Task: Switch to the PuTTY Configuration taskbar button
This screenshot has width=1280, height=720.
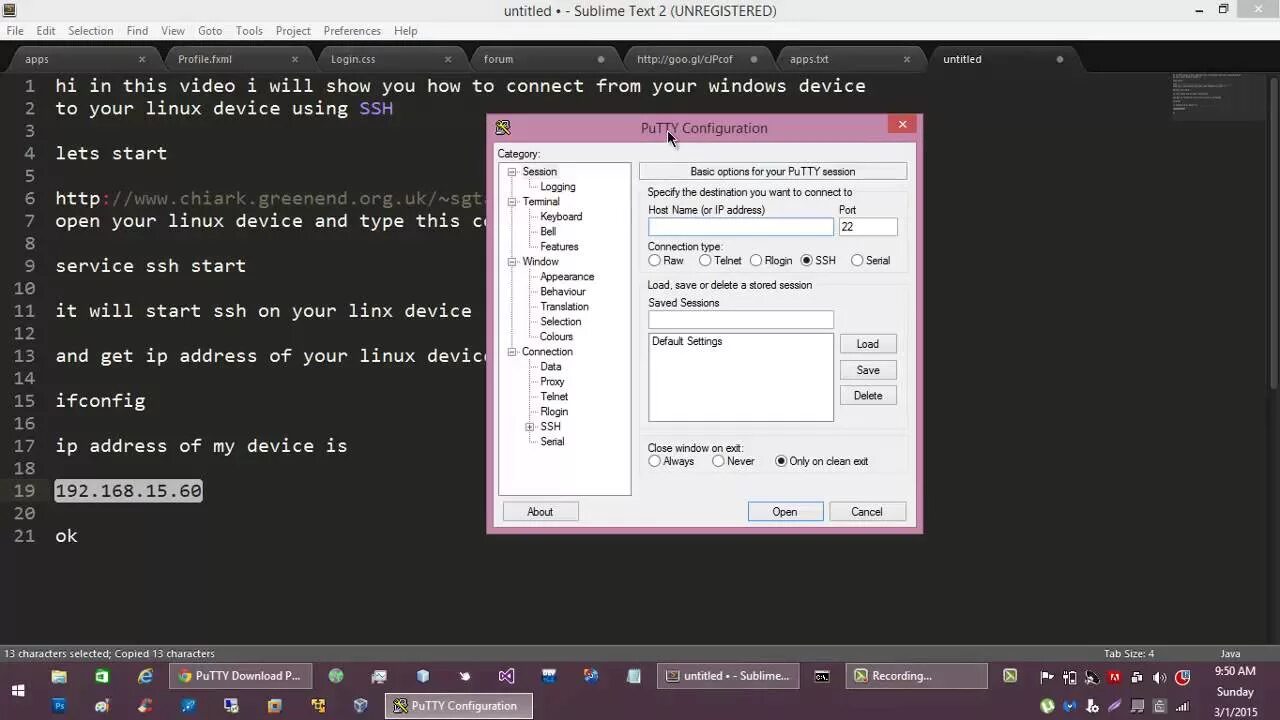Action: click(459, 705)
